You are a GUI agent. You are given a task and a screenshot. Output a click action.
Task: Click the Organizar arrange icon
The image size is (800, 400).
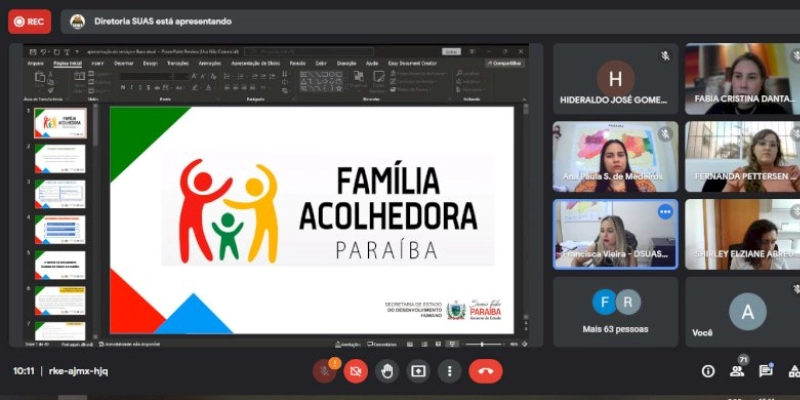point(359,77)
